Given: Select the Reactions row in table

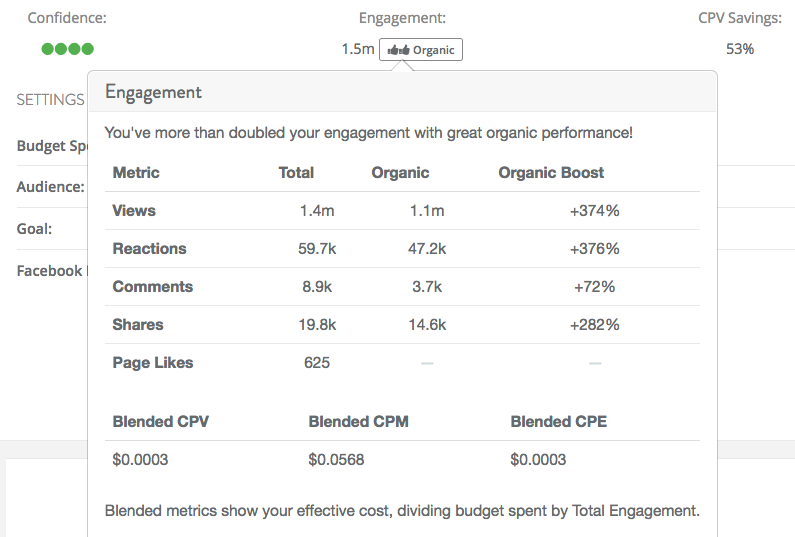Looking at the screenshot, I should click(403, 248).
